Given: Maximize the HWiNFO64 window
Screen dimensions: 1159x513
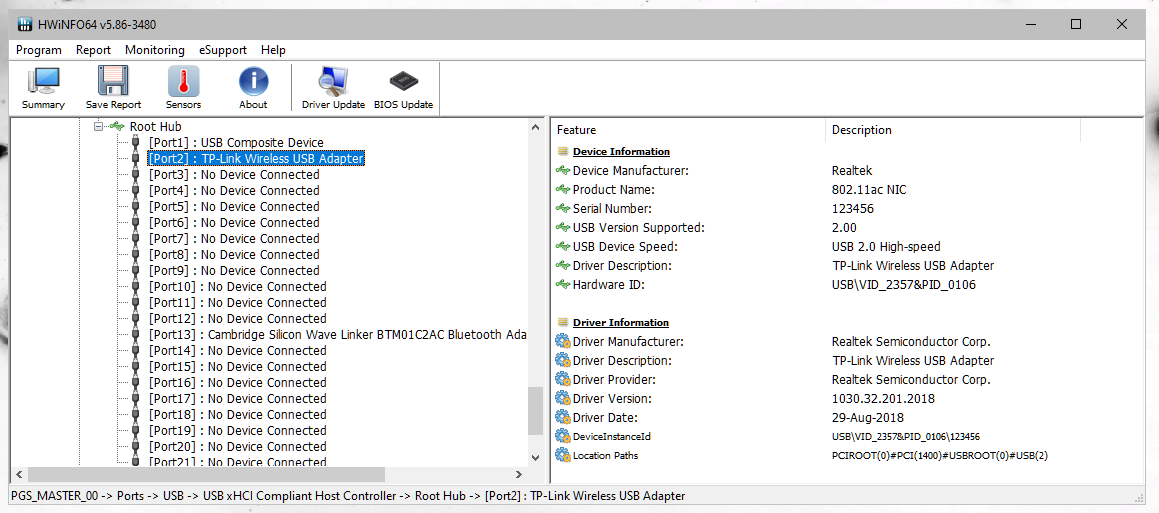Looking at the screenshot, I should [x=1076, y=24].
